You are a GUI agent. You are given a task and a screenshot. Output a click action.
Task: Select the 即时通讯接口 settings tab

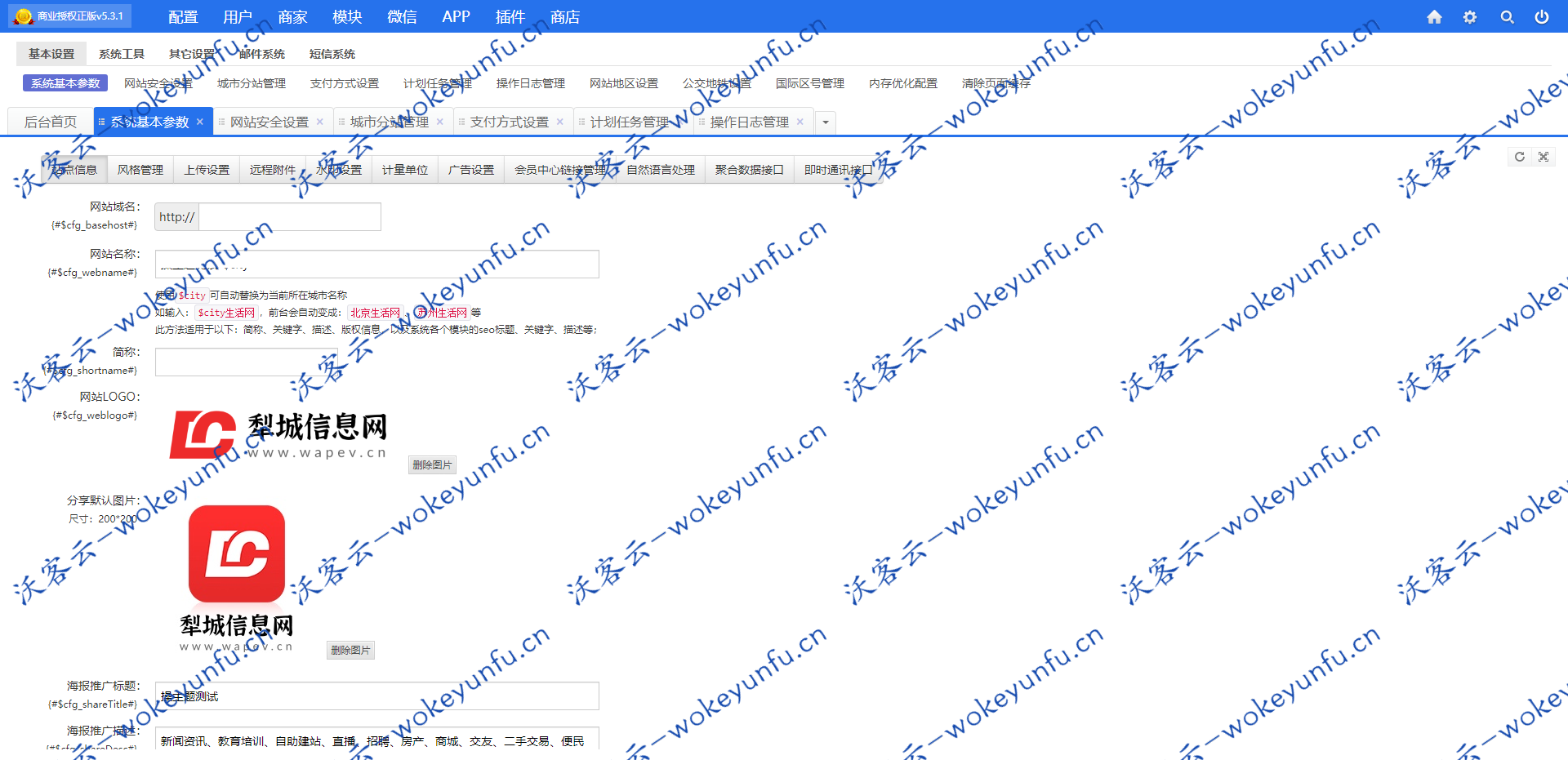839,170
